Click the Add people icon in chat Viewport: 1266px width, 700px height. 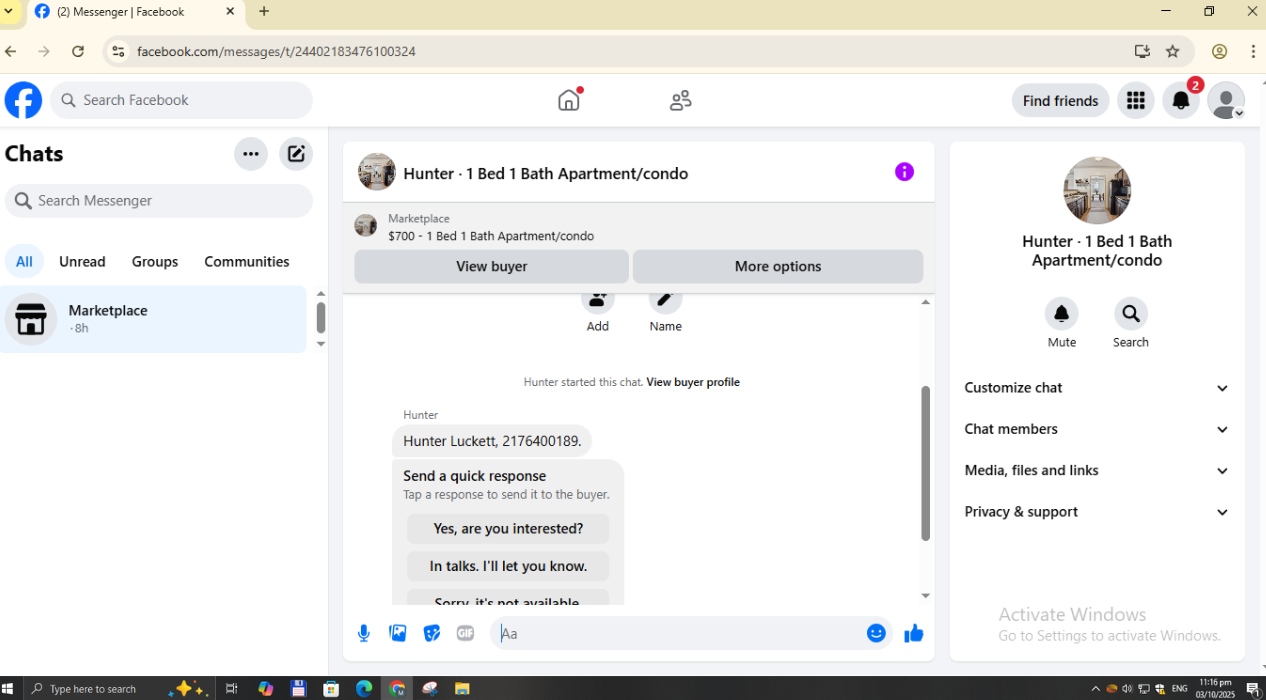click(598, 300)
